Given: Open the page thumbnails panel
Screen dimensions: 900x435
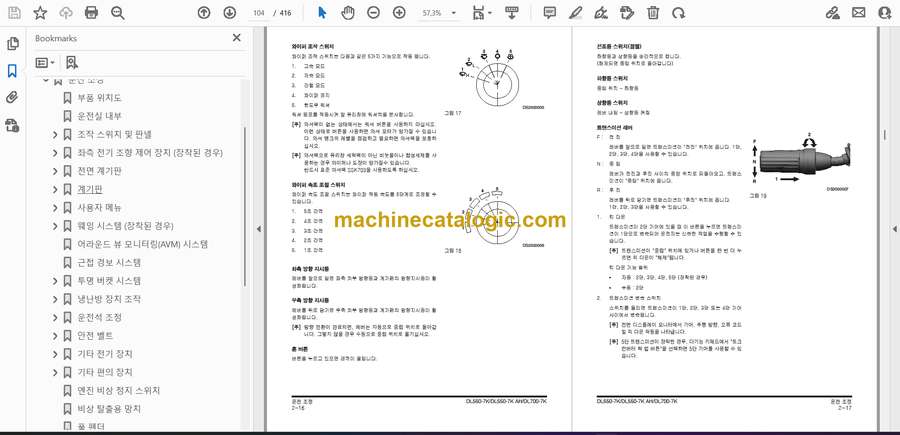Looking at the screenshot, I should pyautogui.click(x=13, y=44).
